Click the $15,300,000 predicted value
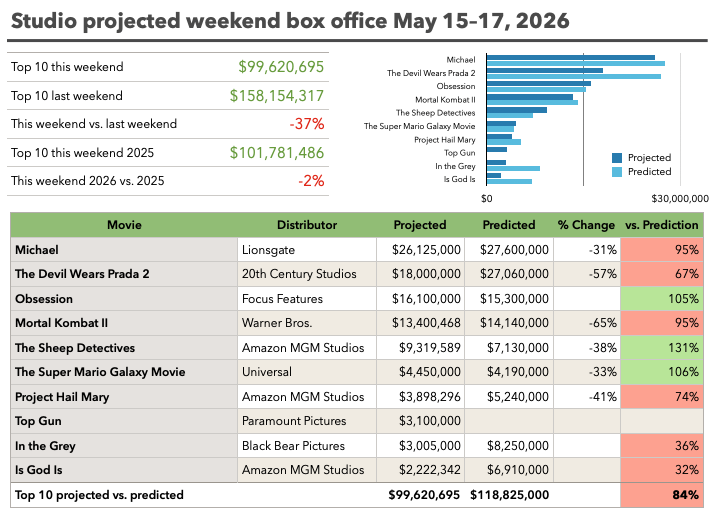720x520 pixels. click(514, 299)
